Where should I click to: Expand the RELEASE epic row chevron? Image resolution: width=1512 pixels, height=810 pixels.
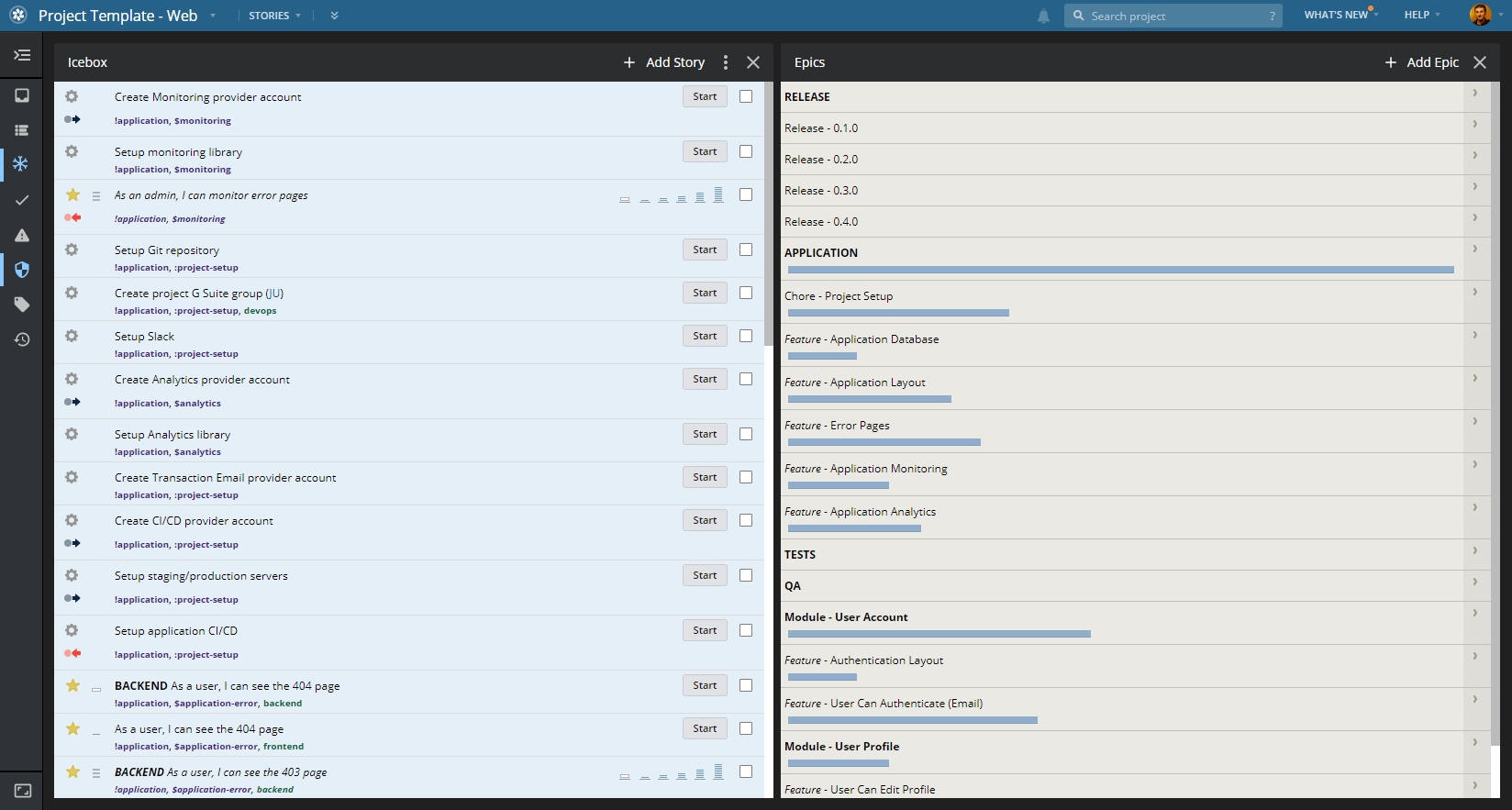click(1474, 94)
